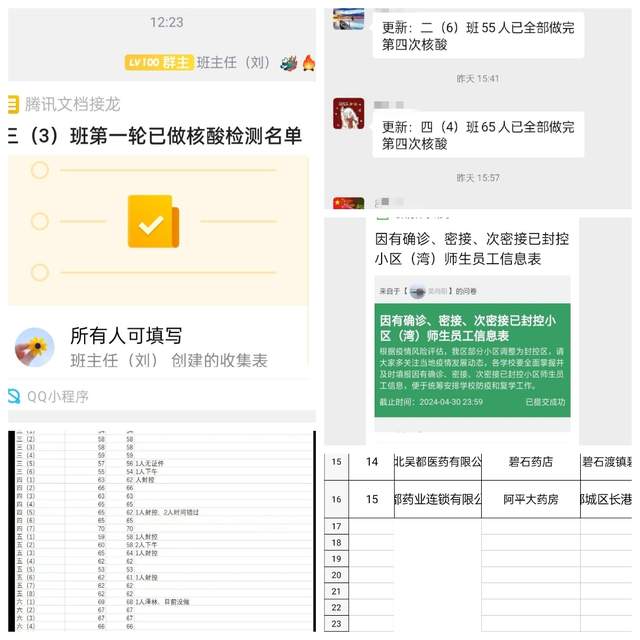Click the 昨天 15:57 timestamp
This screenshot has width=640, height=640.
[478, 178]
